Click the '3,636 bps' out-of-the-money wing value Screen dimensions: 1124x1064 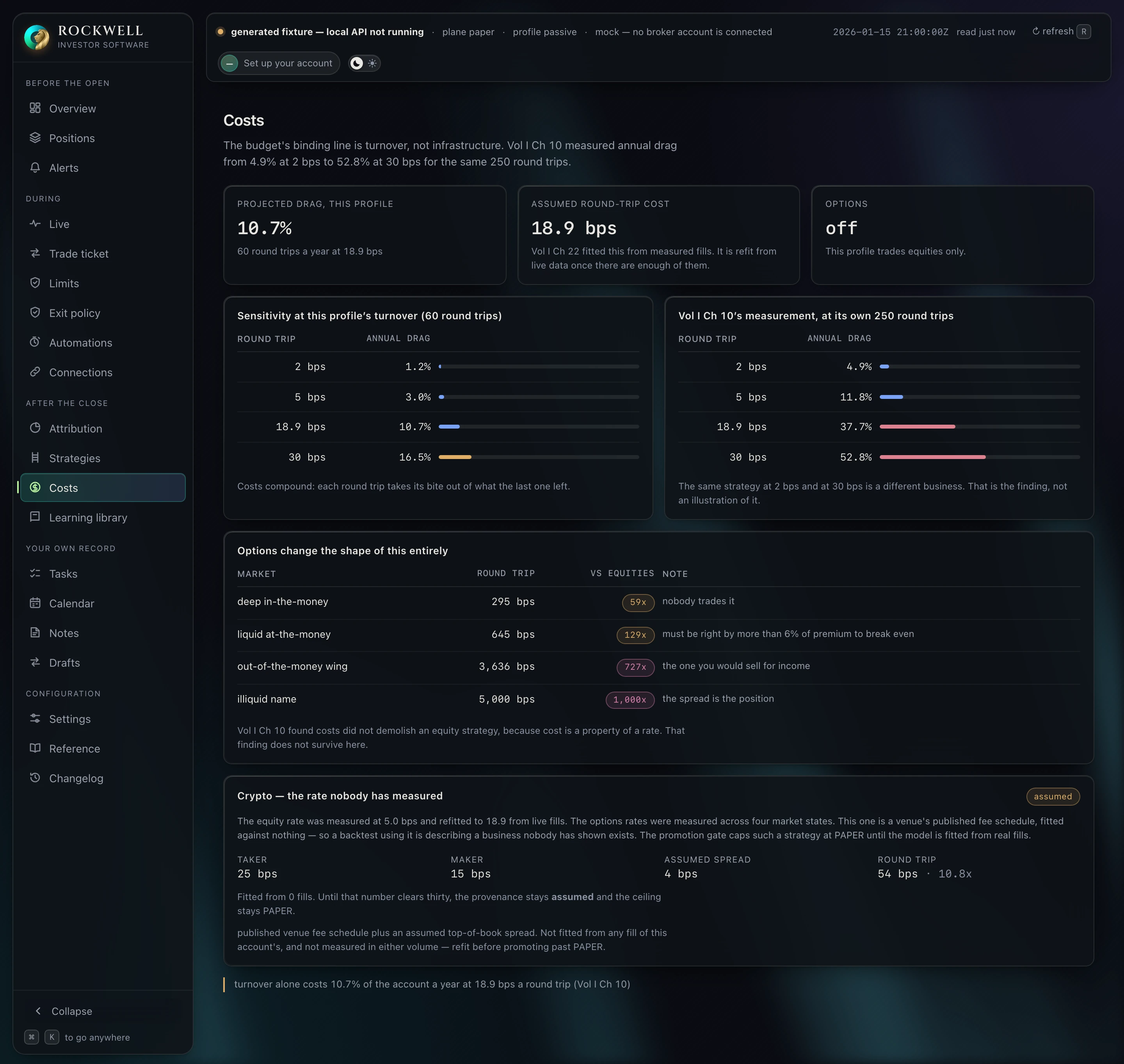pyautogui.click(x=507, y=666)
